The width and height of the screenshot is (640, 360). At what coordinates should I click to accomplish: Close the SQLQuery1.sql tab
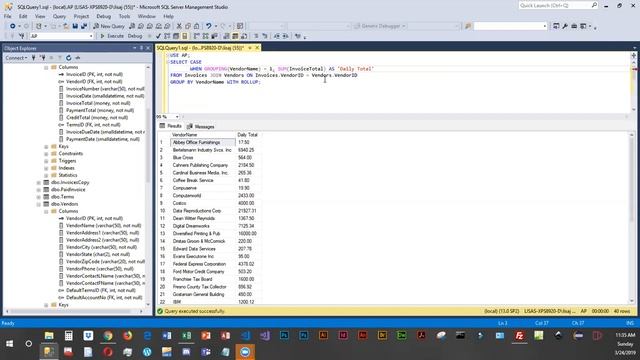point(257,48)
